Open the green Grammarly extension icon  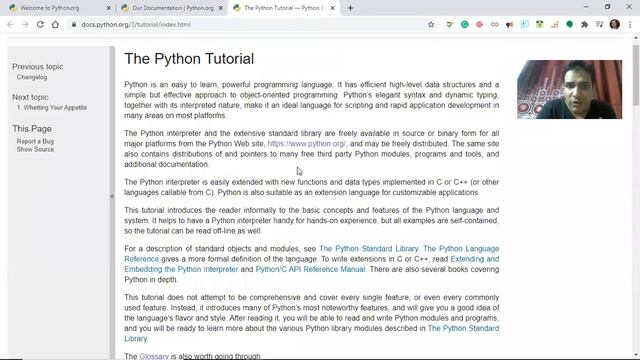pyautogui.click(x=464, y=24)
